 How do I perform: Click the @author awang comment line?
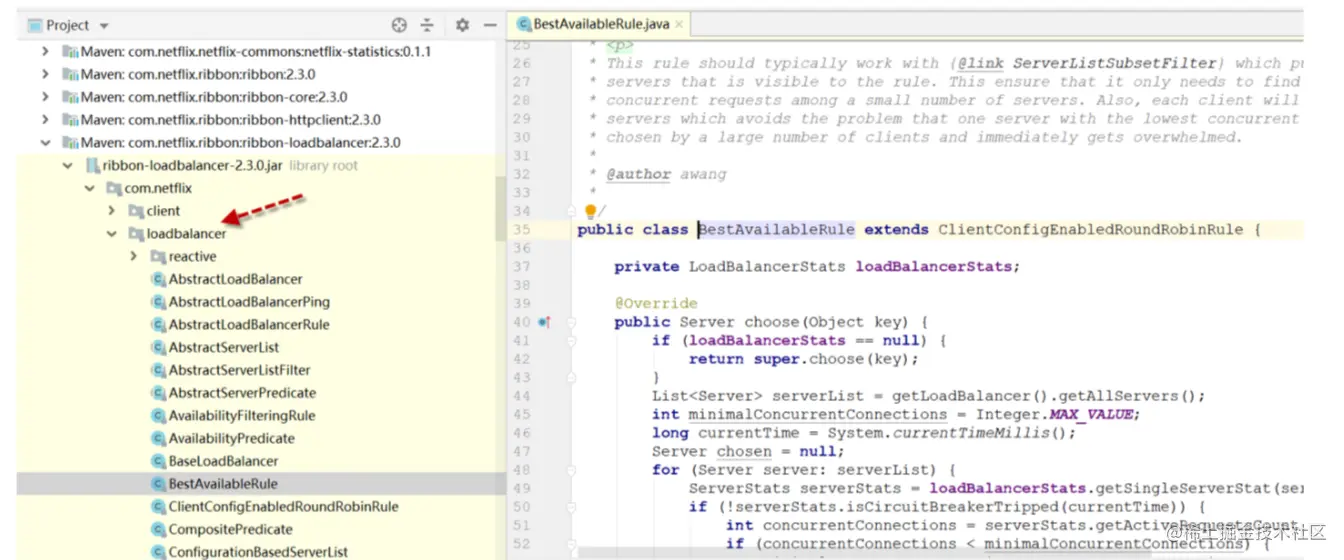click(x=664, y=174)
